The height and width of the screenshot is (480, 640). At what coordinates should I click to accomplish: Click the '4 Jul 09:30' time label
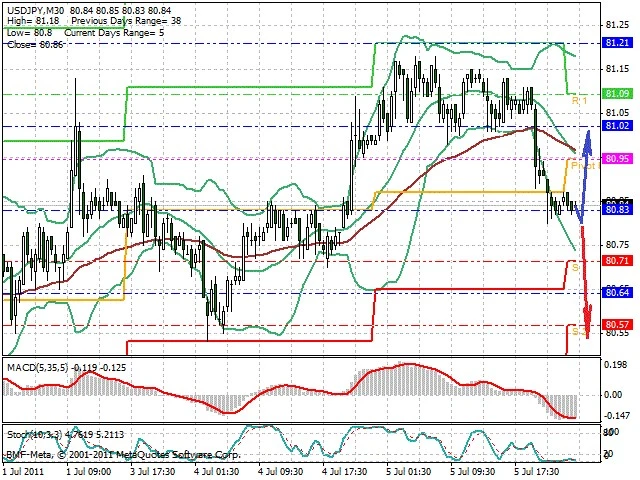coord(281,472)
